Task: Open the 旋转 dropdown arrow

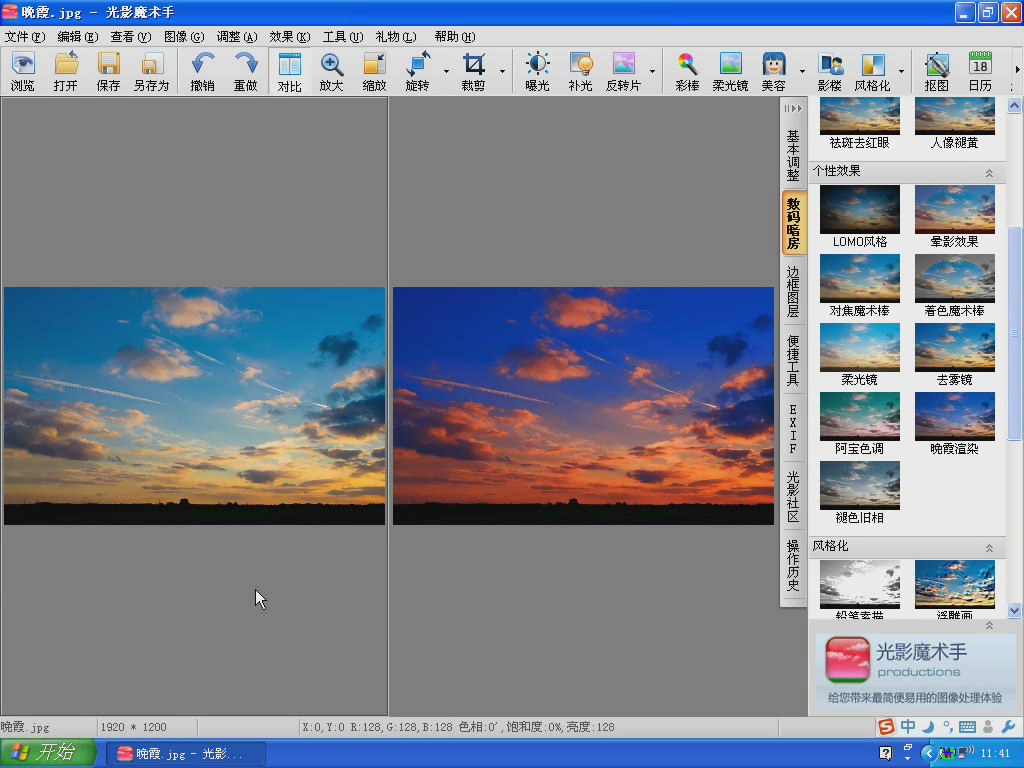Action: (x=446, y=71)
